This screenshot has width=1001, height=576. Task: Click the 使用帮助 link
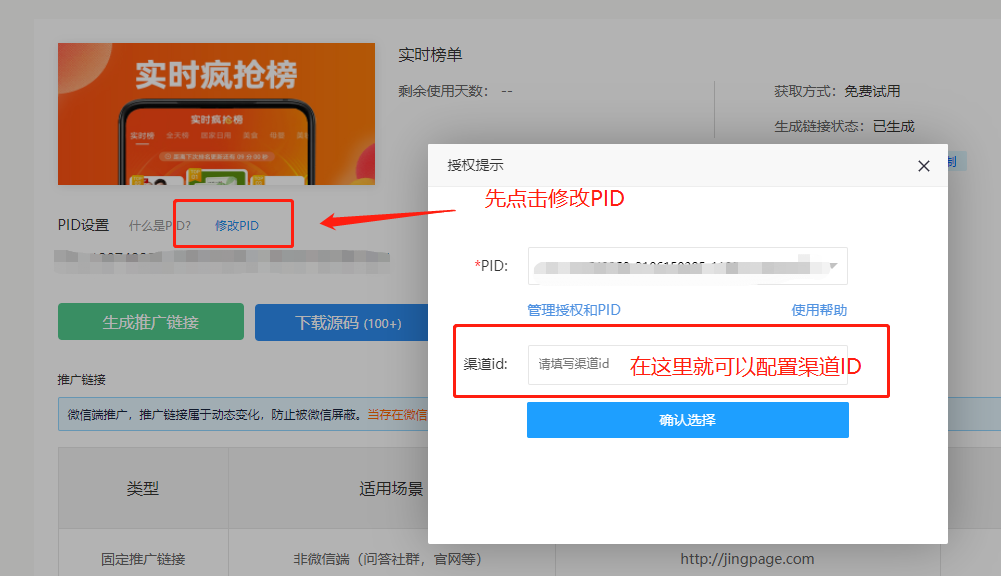tap(819, 310)
